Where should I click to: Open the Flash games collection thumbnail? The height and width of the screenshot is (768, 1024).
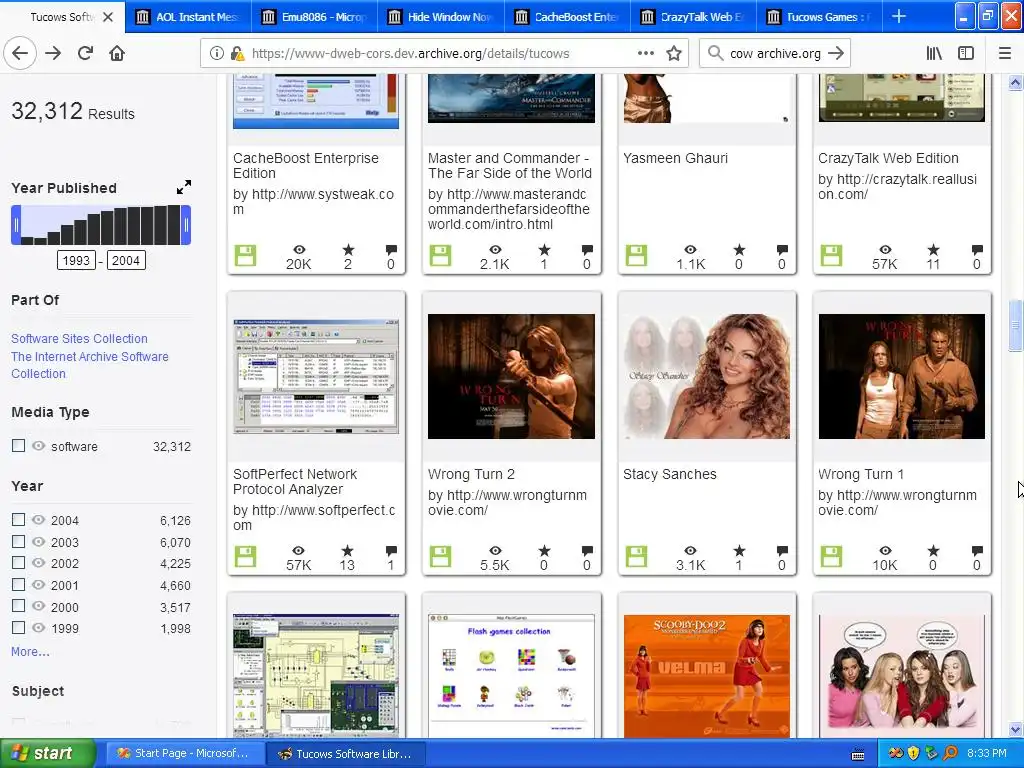511,676
